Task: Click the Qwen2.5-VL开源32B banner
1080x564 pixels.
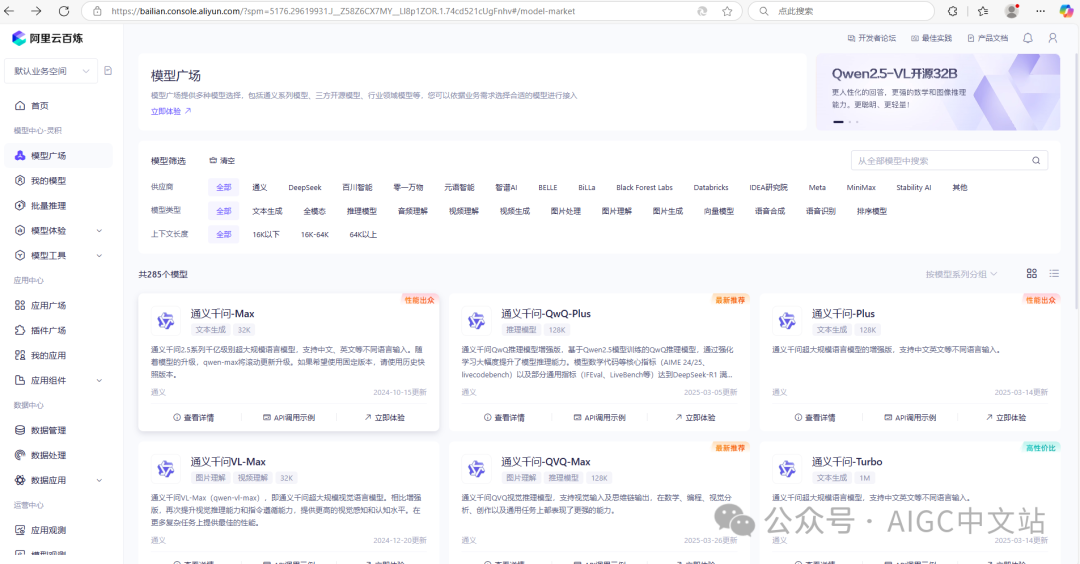Action: click(937, 92)
